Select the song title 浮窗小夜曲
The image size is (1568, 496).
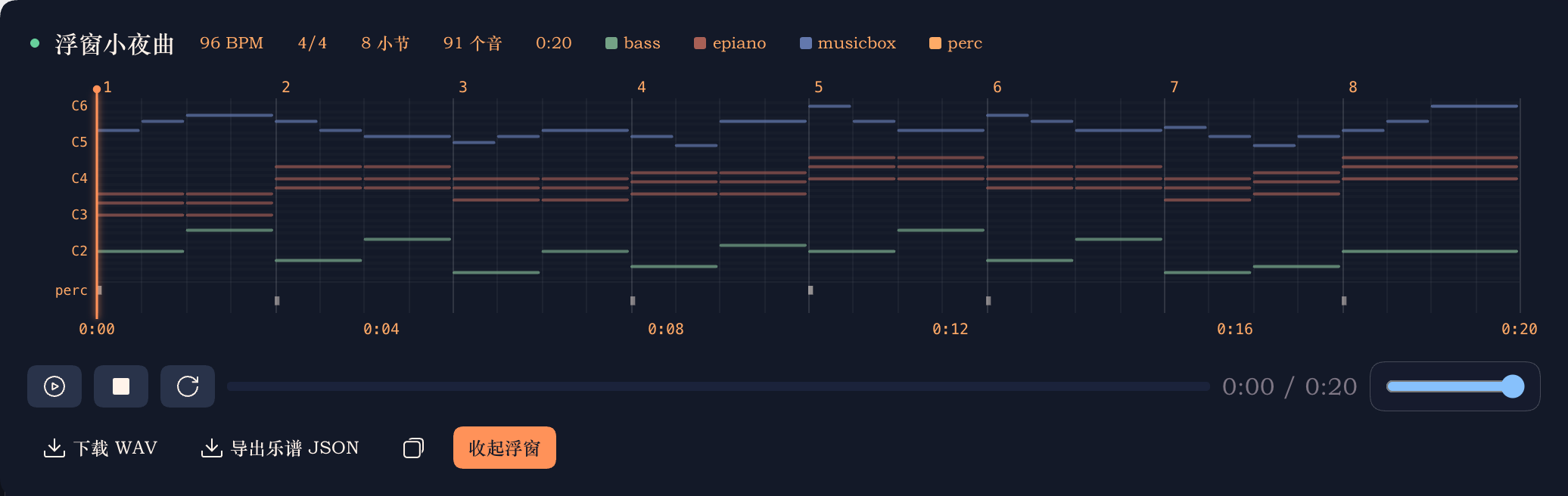(115, 44)
